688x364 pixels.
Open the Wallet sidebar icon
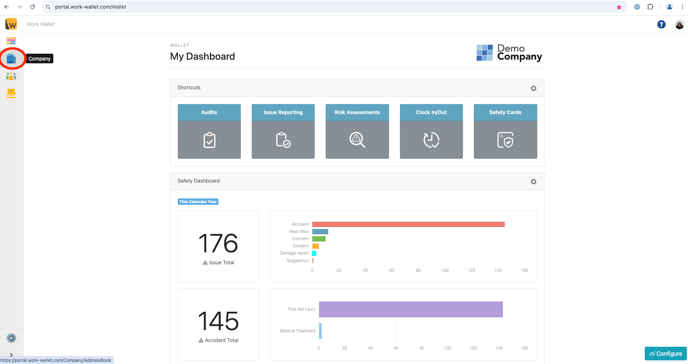(x=11, y=41)
